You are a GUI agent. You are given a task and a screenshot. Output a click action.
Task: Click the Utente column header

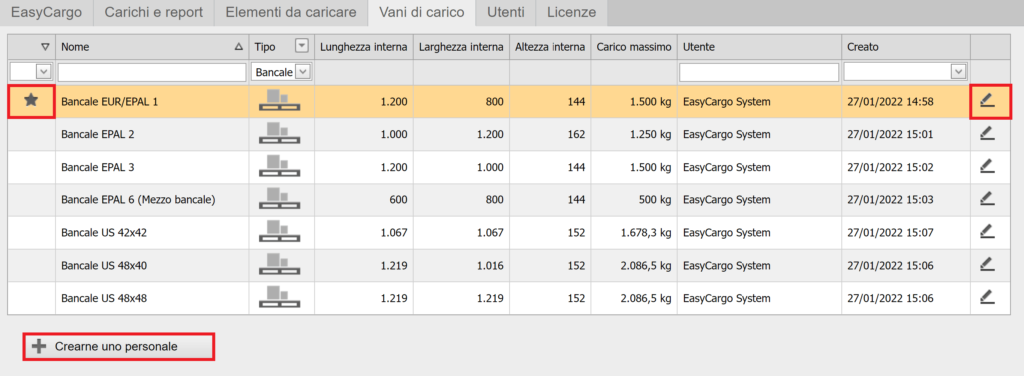759,46
